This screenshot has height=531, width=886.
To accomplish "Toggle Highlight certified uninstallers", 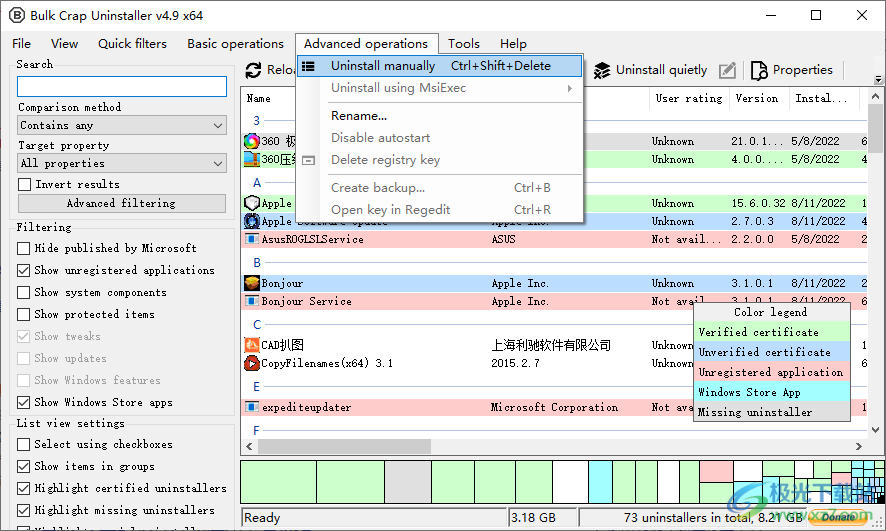I will (x=24, y=488).
